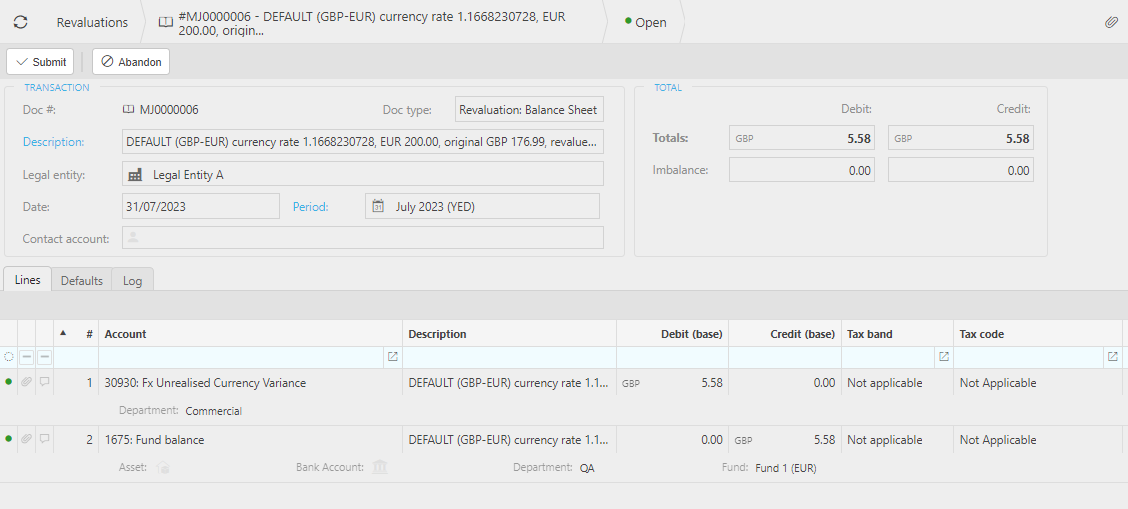
Task: Click the Legal Entity A building icon
Action: (135, 174)
